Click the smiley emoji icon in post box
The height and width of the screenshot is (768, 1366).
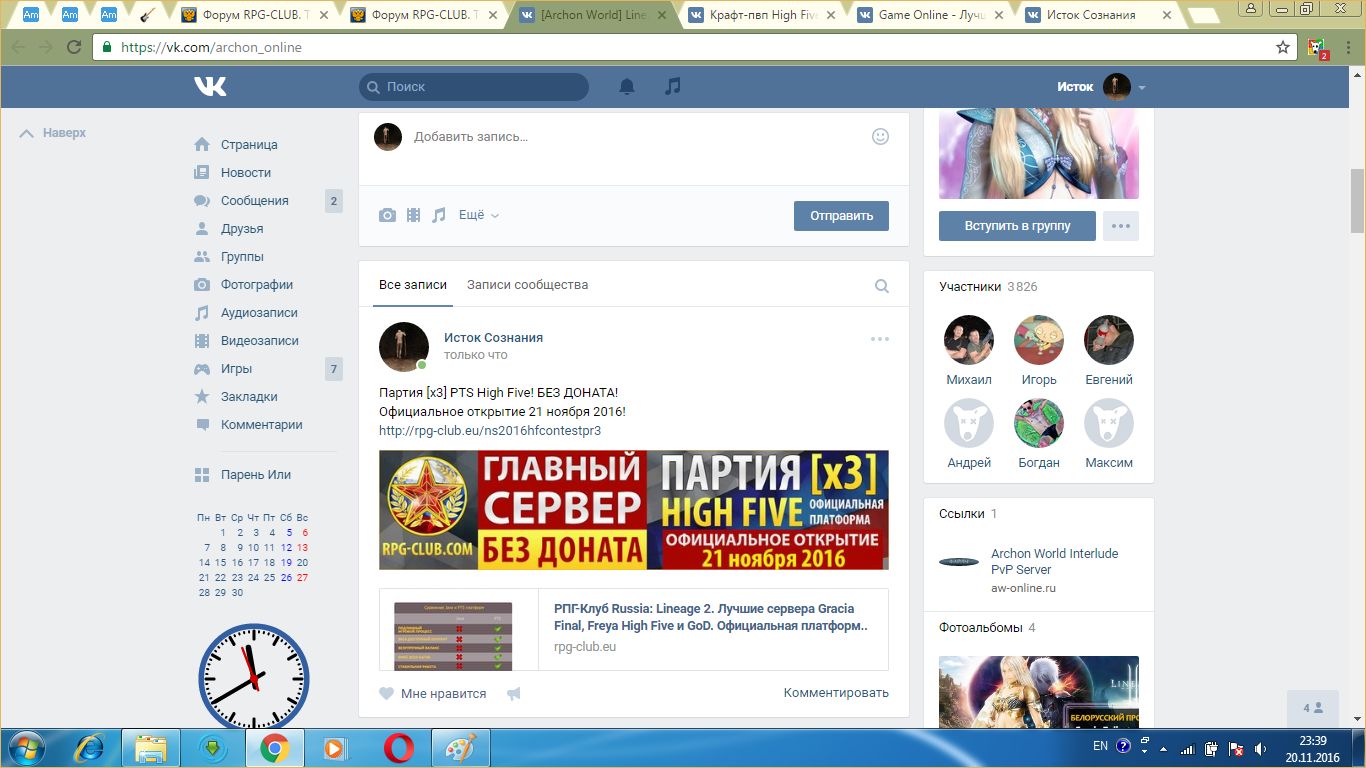(x=880, y=136)
